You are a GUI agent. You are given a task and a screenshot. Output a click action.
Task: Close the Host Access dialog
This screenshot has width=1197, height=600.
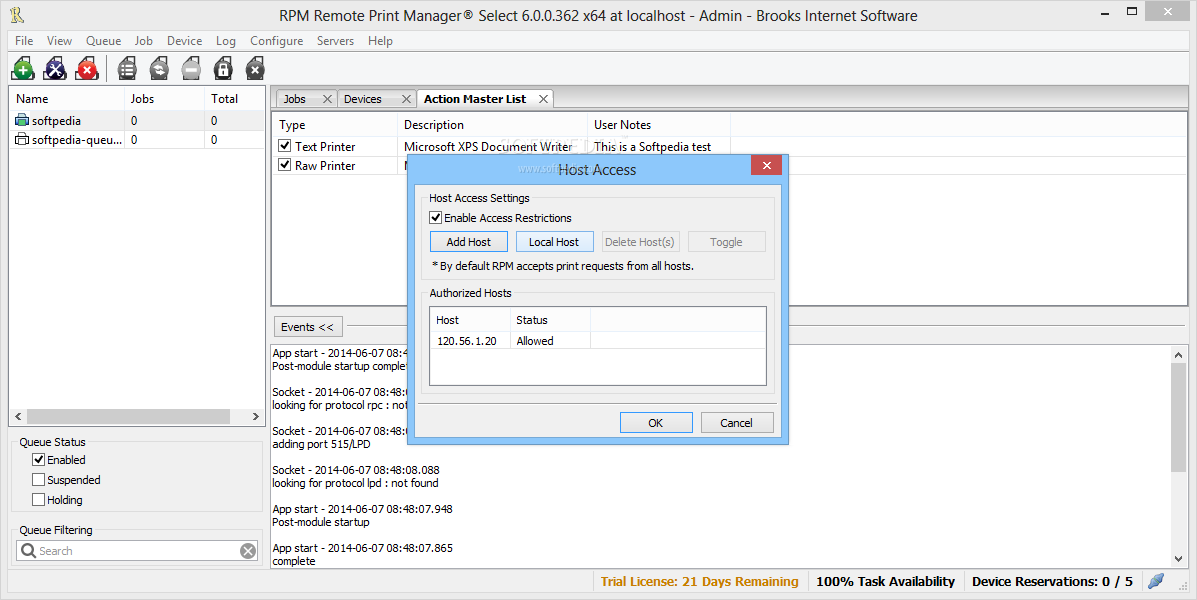pyautogui.click(x=766, y=165)
